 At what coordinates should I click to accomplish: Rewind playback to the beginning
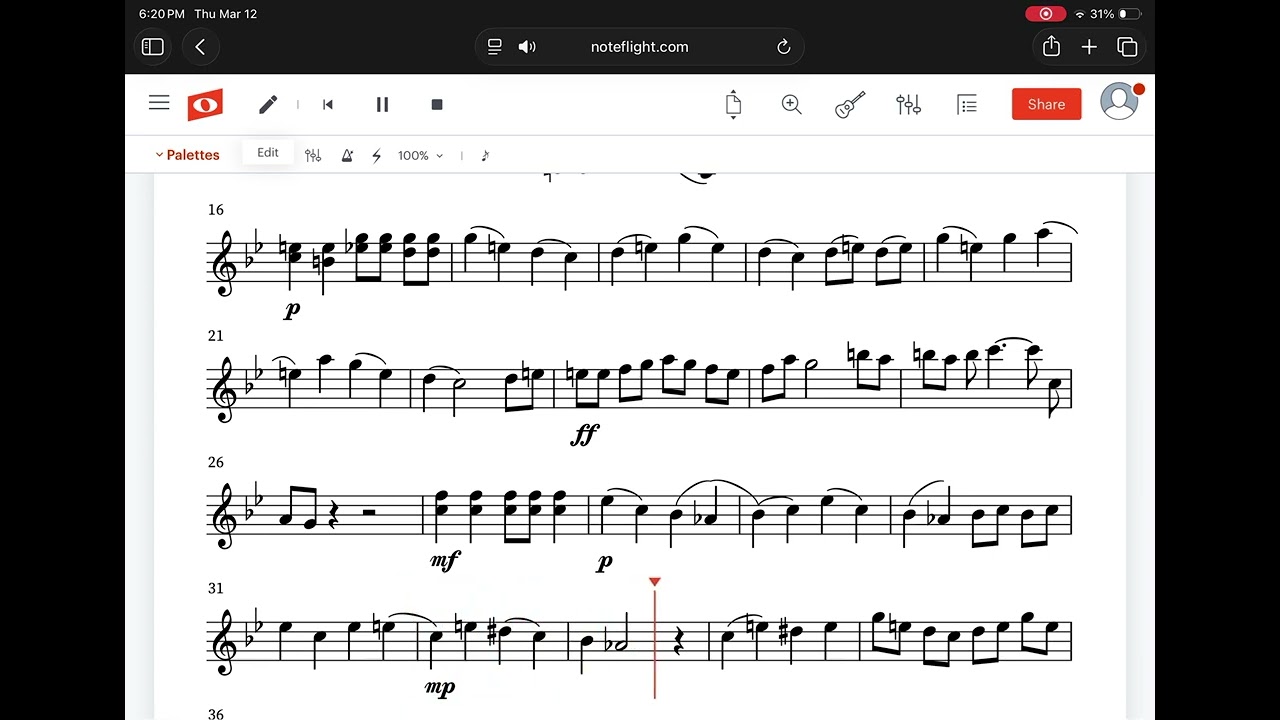[328, 104]
